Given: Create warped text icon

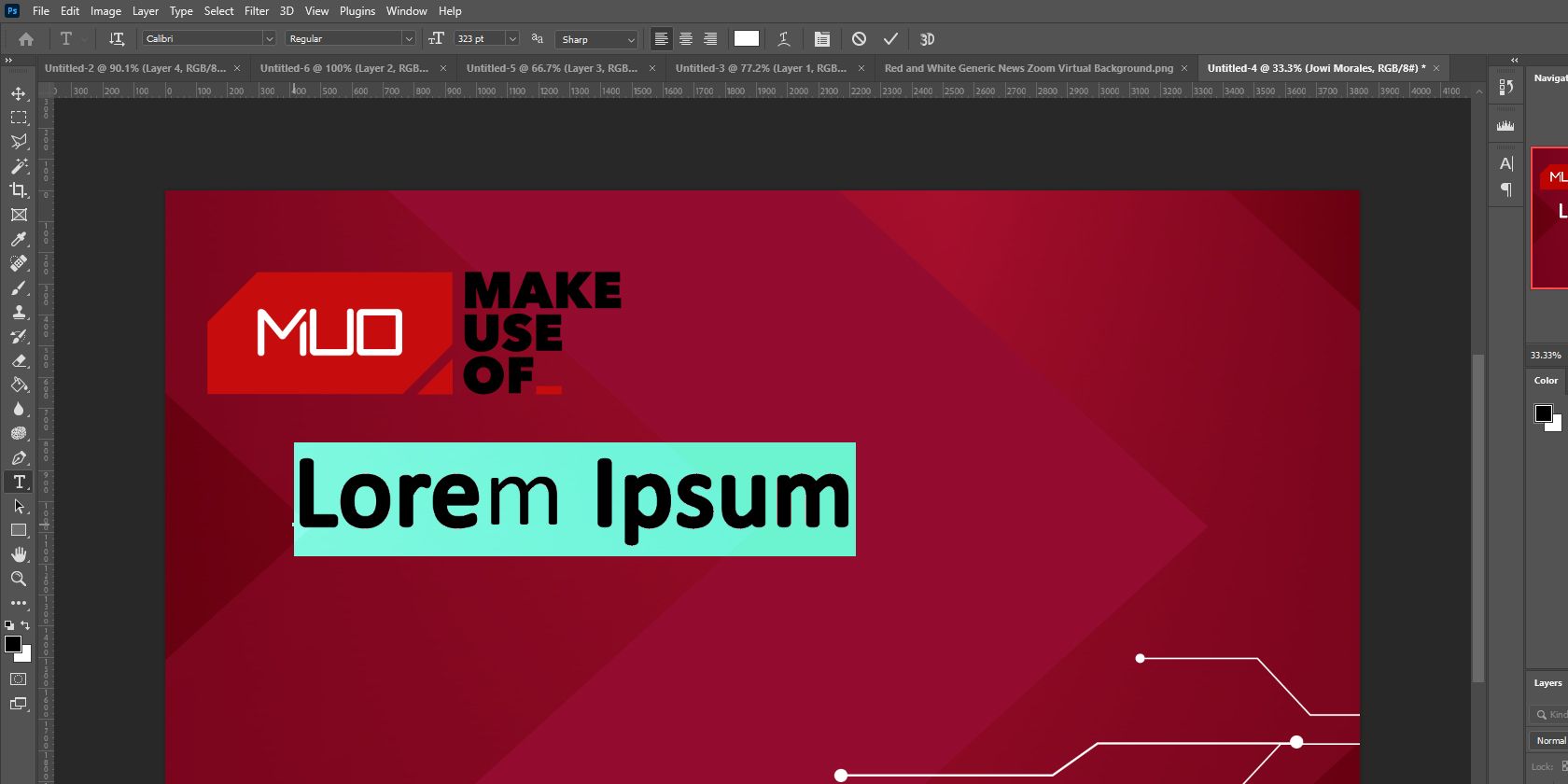Looking at the screenshot, I should (784, 39).
